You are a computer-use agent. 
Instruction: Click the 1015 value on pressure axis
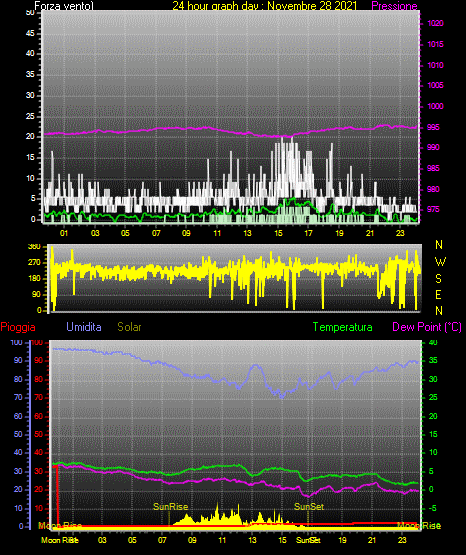click(x=435, y=44)
